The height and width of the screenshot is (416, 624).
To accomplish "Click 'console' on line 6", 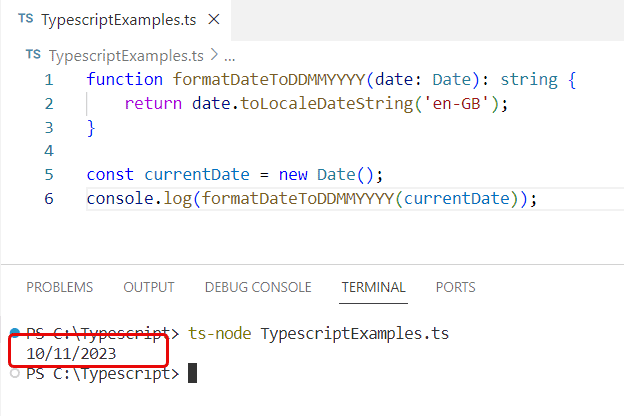I will pyautogui.click(x=120, y=198).
